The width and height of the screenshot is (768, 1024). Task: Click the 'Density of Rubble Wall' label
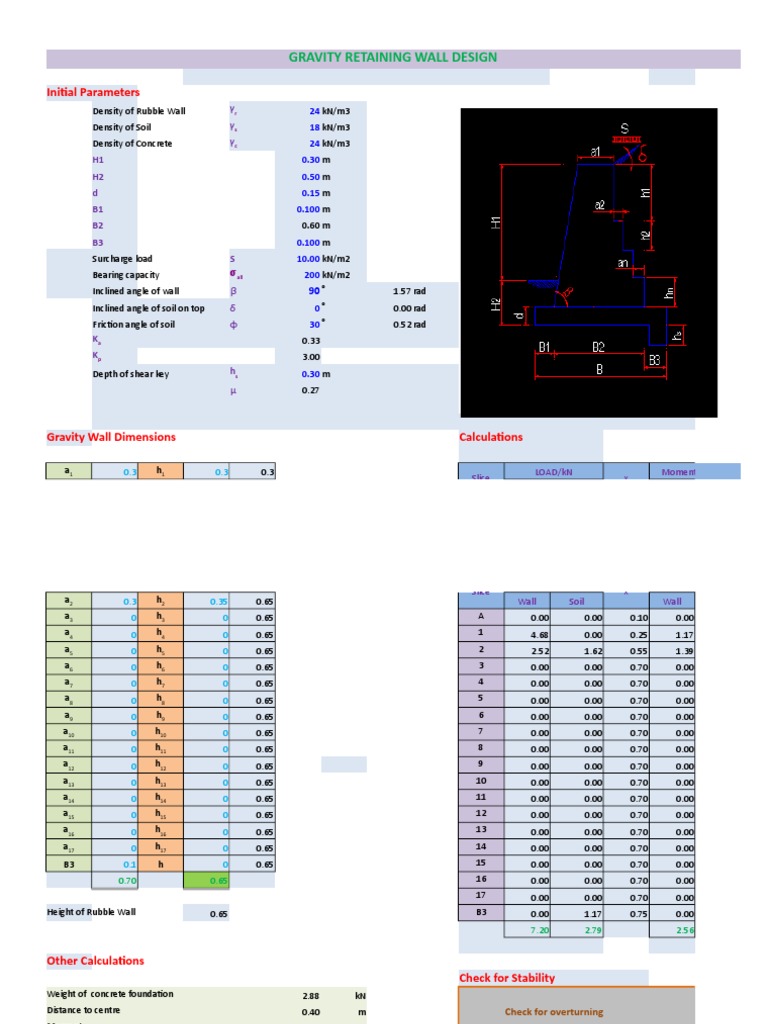(138, 111)
